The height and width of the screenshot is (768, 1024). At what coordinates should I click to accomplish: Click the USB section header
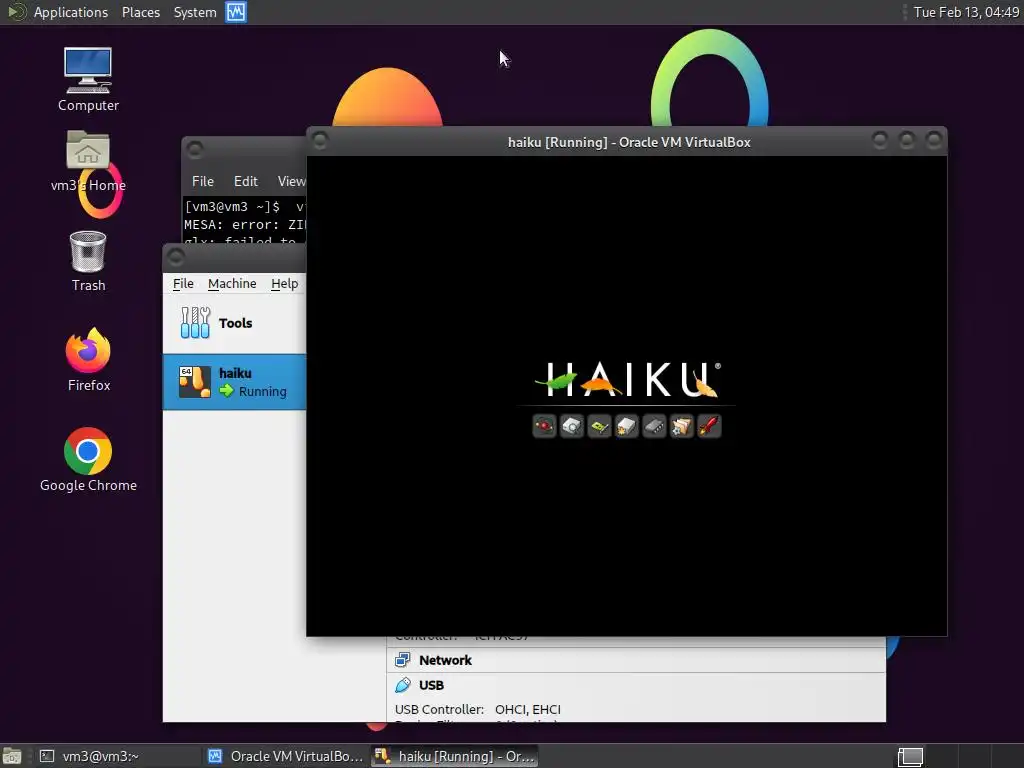pos(431,685)
